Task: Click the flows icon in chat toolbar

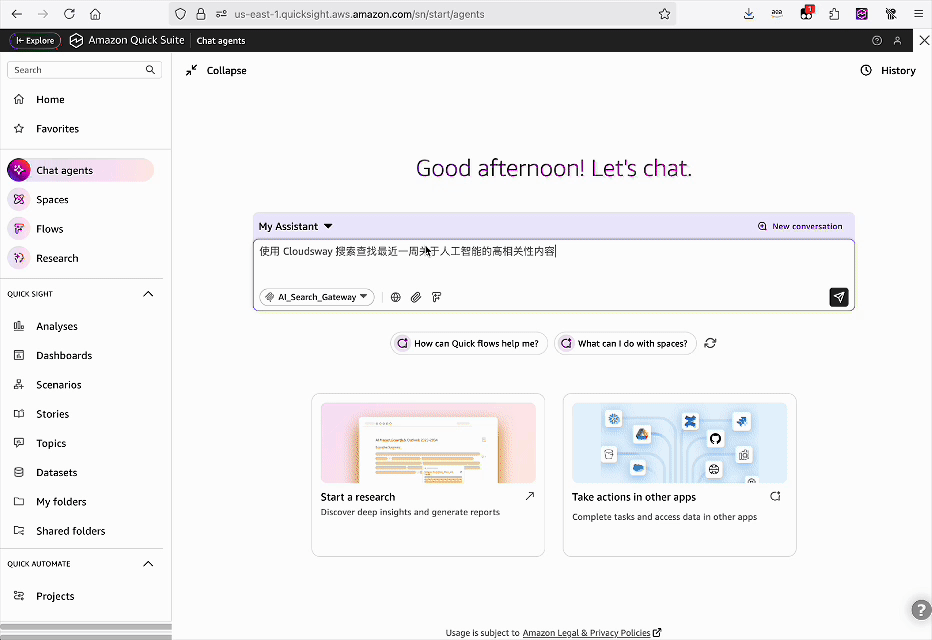Action: tap(437, 297)
